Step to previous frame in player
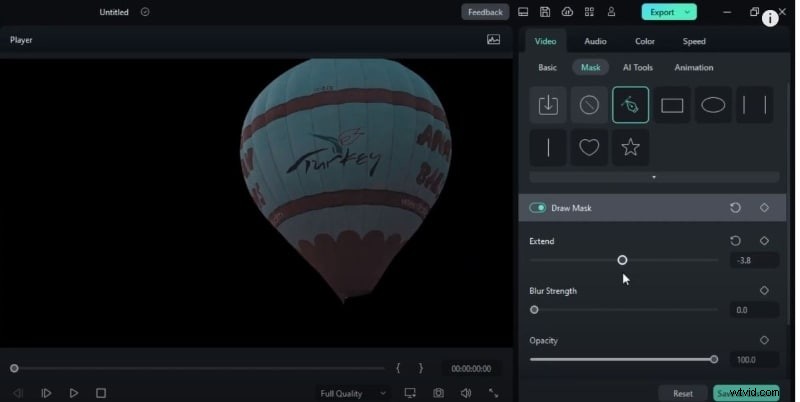This screenshot has width=800, height=402. [x=18, y=393]
